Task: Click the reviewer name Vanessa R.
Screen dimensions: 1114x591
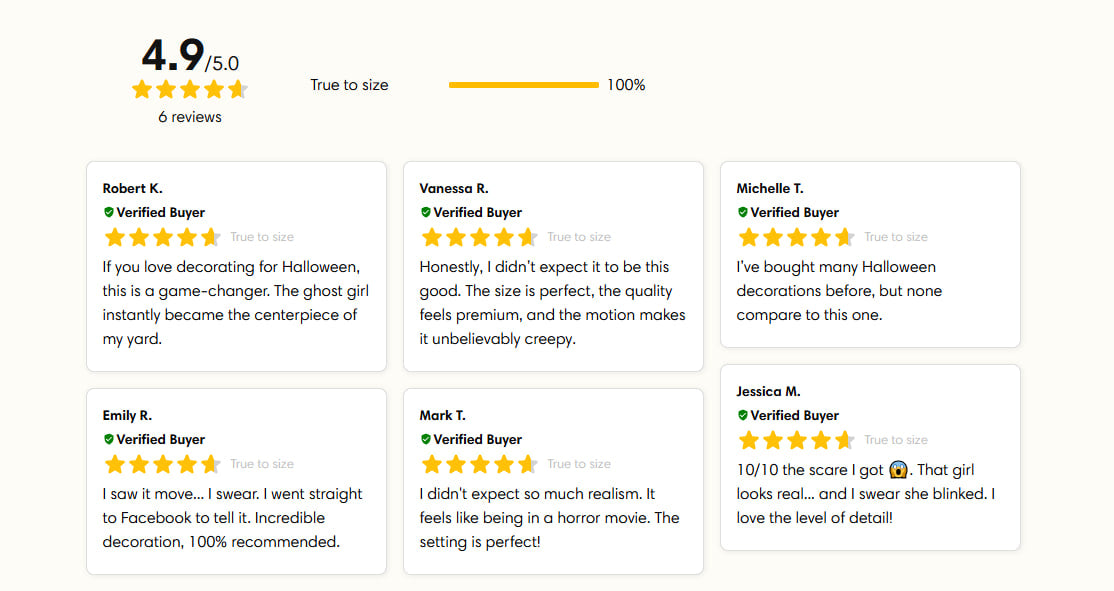Action: click(454, 189)
